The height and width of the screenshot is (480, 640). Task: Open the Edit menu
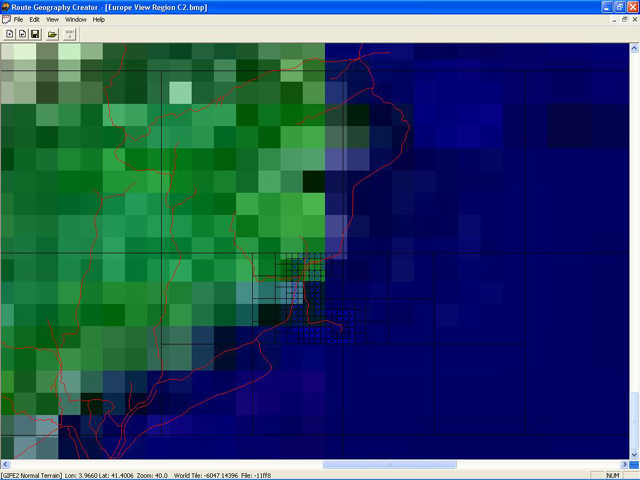pyautogui.click(x=35, y=19)
